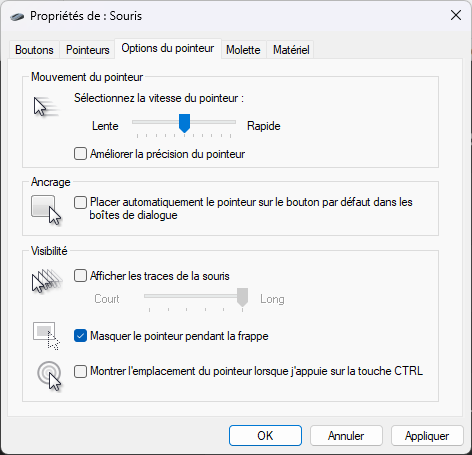The height and width of the screenshot is (455, 472).
Task: Select the Matériel tab
Action: [291, 50]
